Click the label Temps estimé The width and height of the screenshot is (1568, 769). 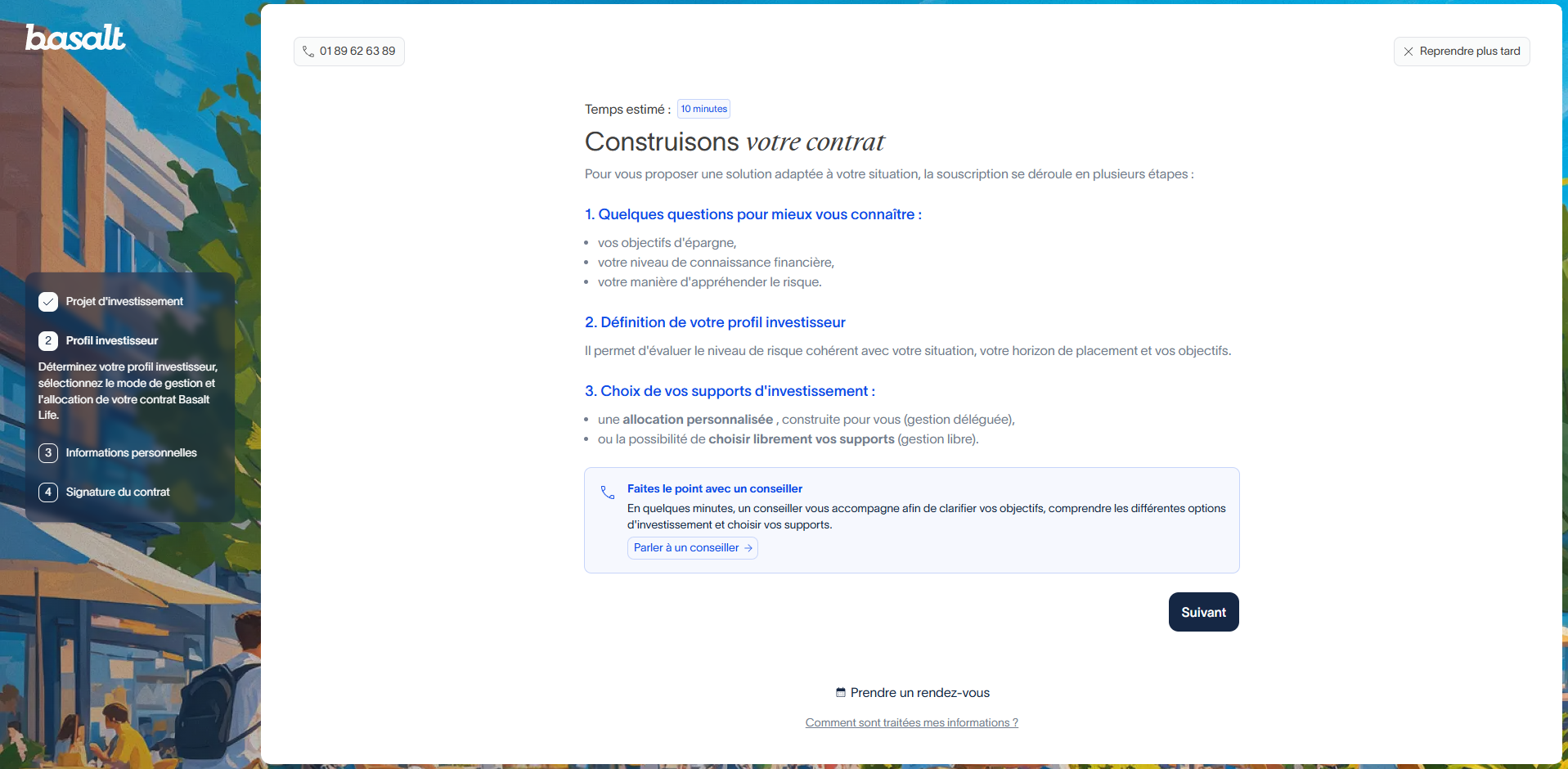click(x=627, y=110)
